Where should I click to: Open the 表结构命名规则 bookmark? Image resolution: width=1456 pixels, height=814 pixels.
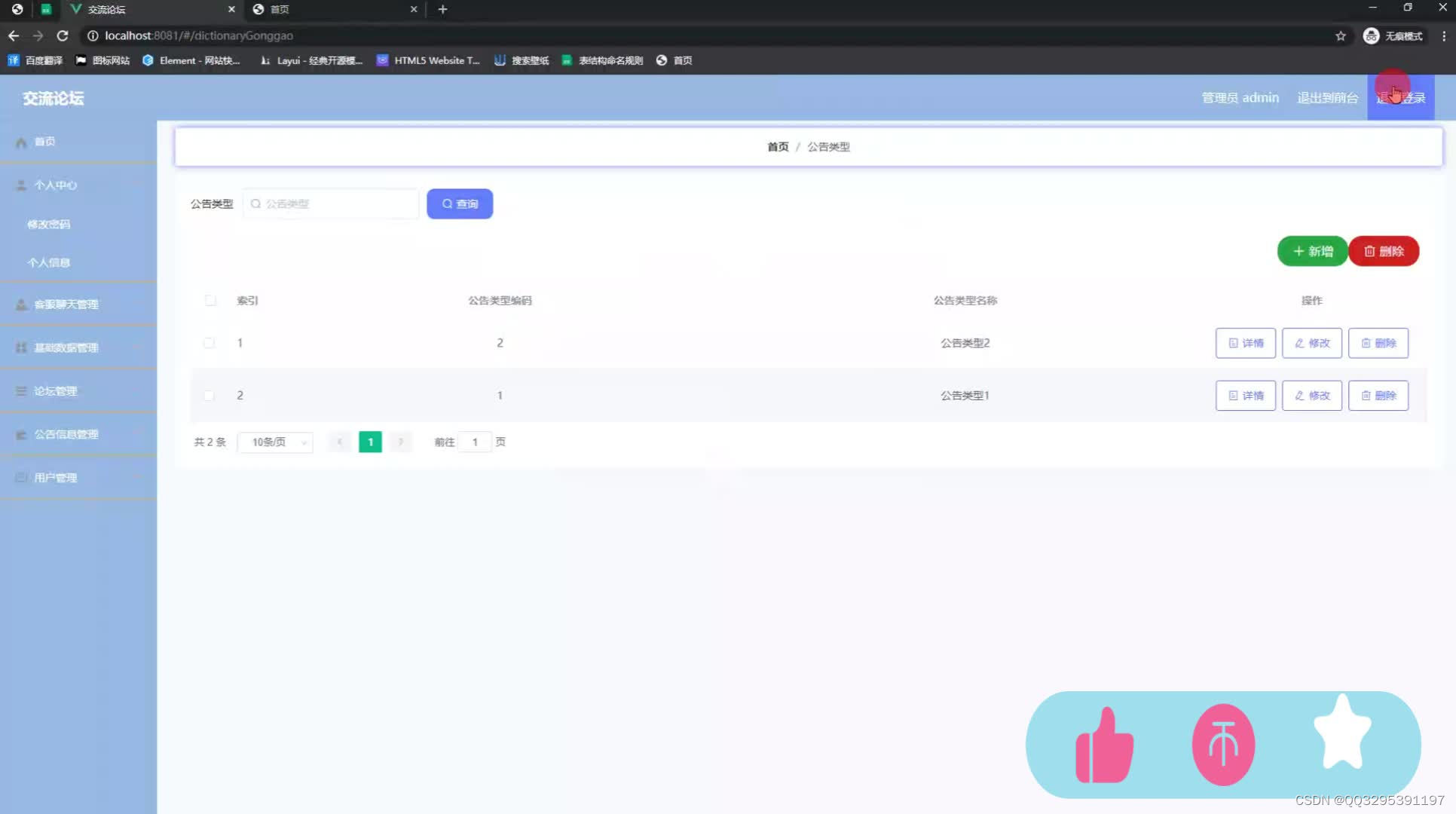tap(602, 60)
